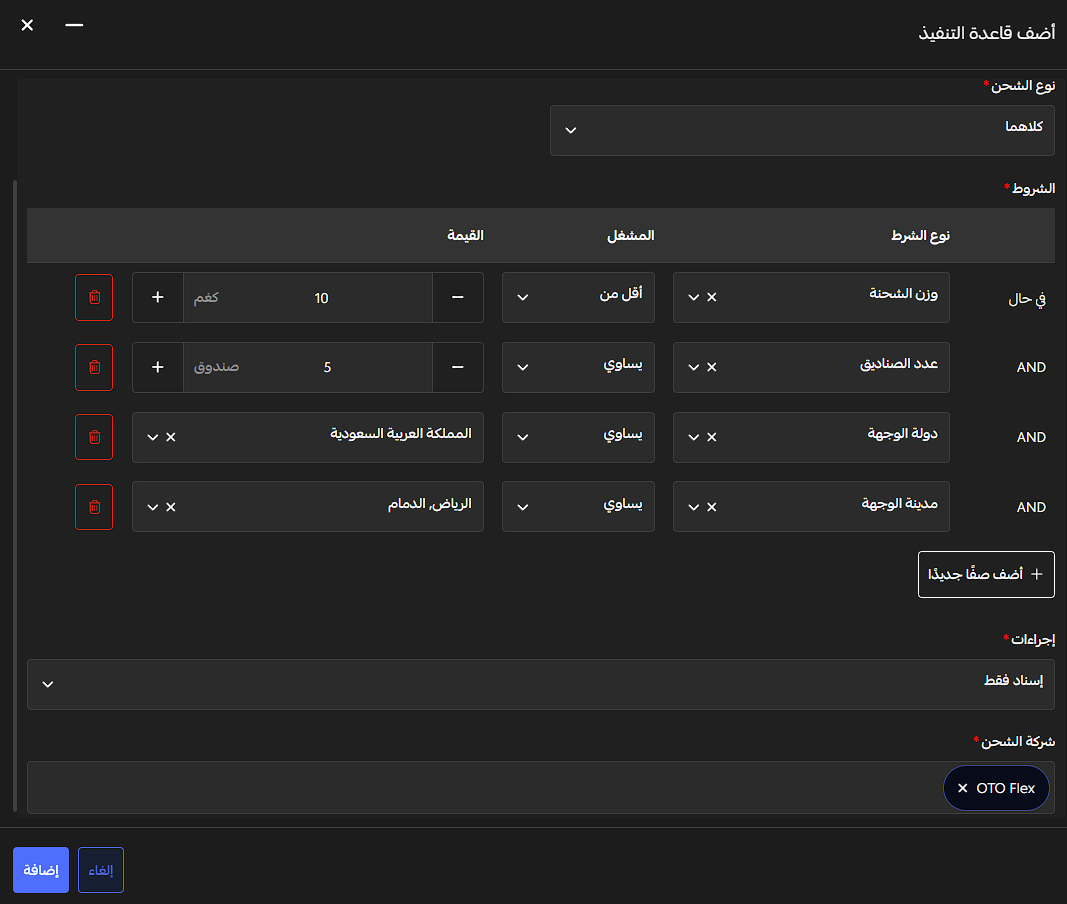
Task: Click the الشروط section label
Action: (x=1033, y=188)
